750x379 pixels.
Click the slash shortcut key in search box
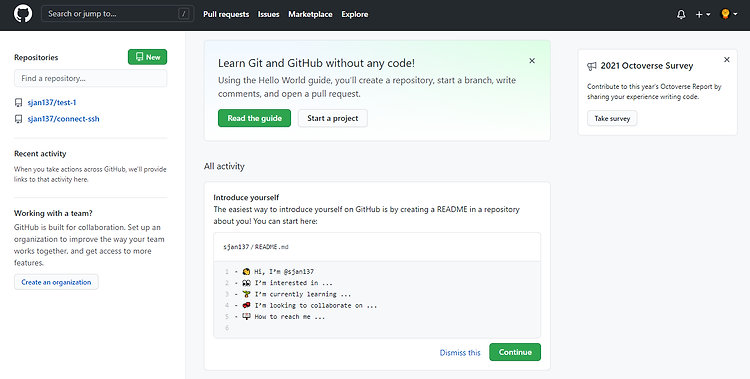[184, 14]
